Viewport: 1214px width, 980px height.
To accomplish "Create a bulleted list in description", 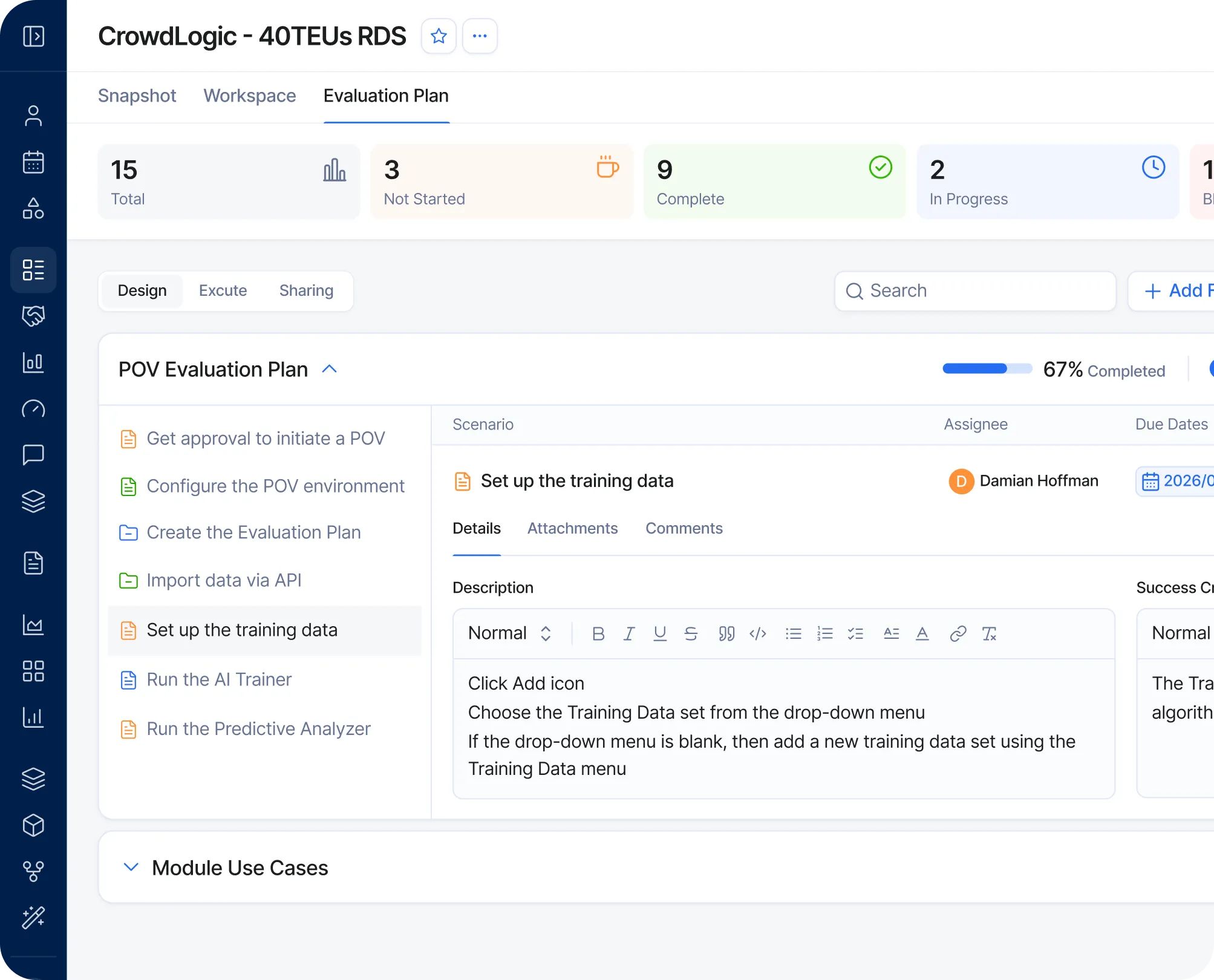I will 793,633.
